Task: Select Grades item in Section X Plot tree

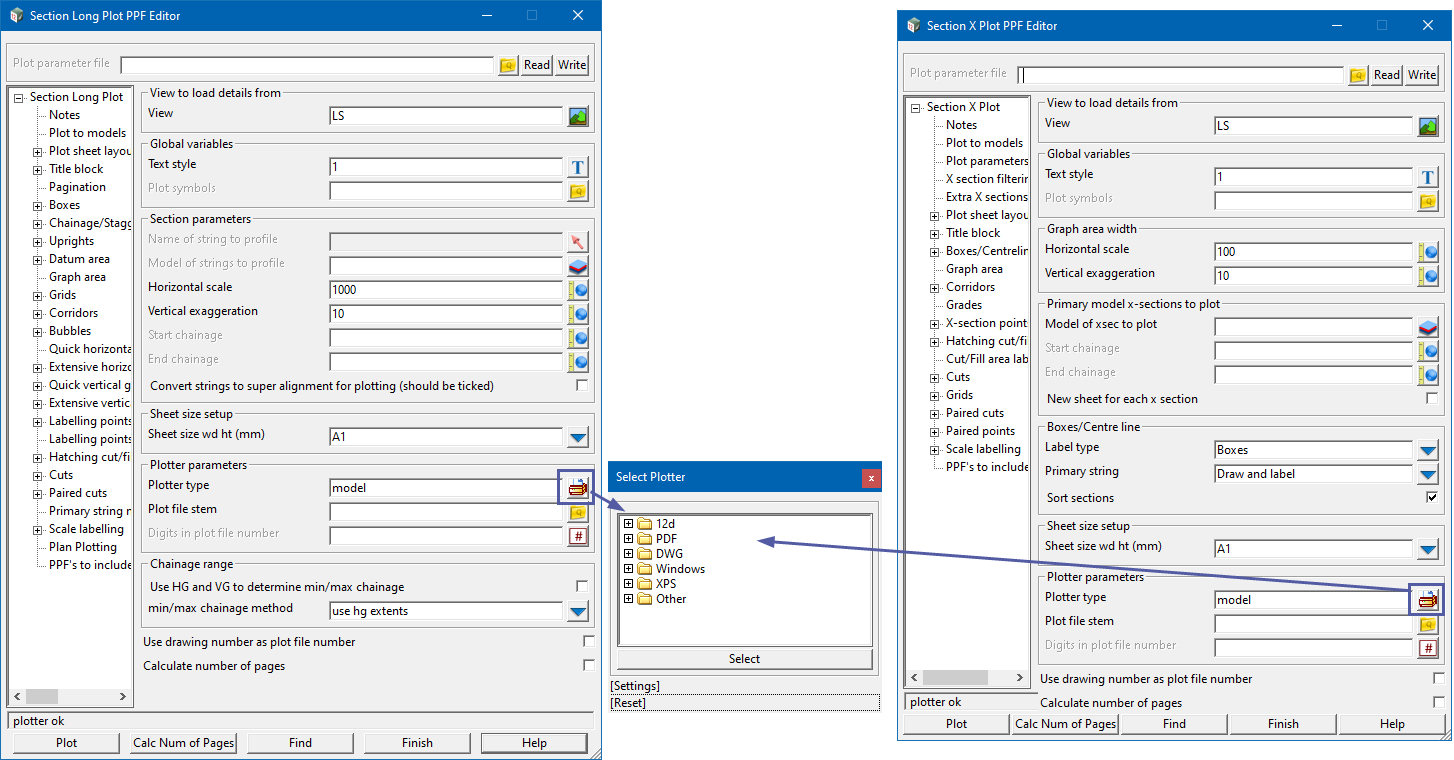Action: (x=964, y=305)
